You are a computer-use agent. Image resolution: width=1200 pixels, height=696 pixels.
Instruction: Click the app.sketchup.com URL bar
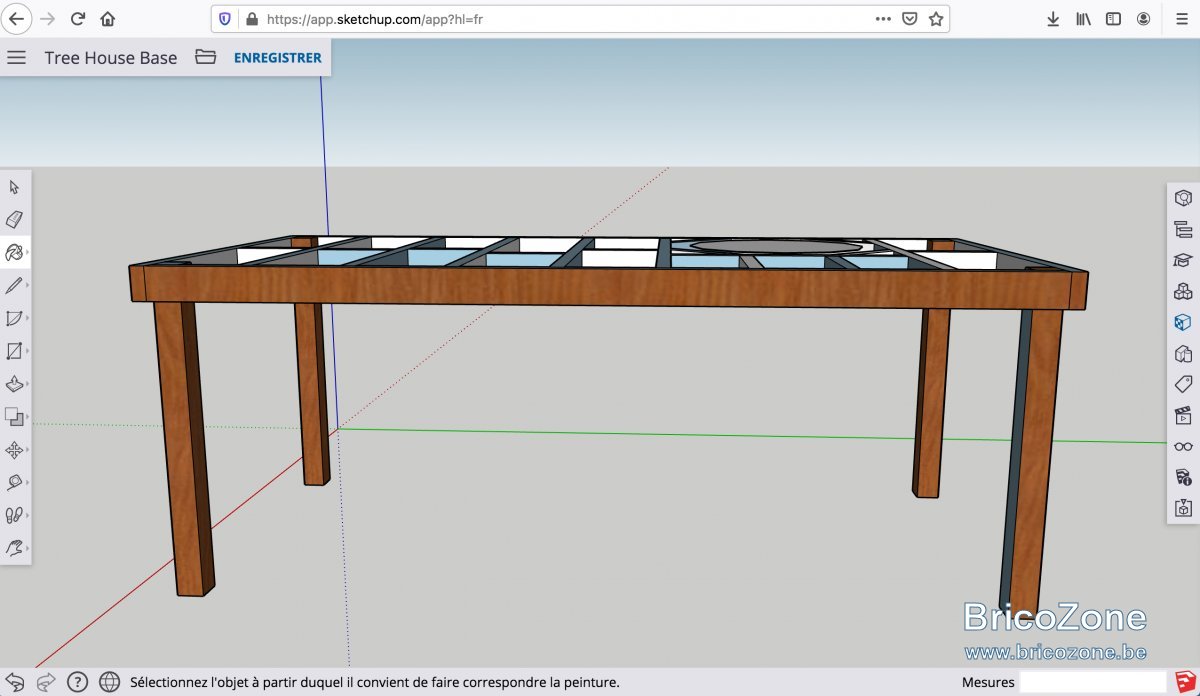[x=580, y=19]
